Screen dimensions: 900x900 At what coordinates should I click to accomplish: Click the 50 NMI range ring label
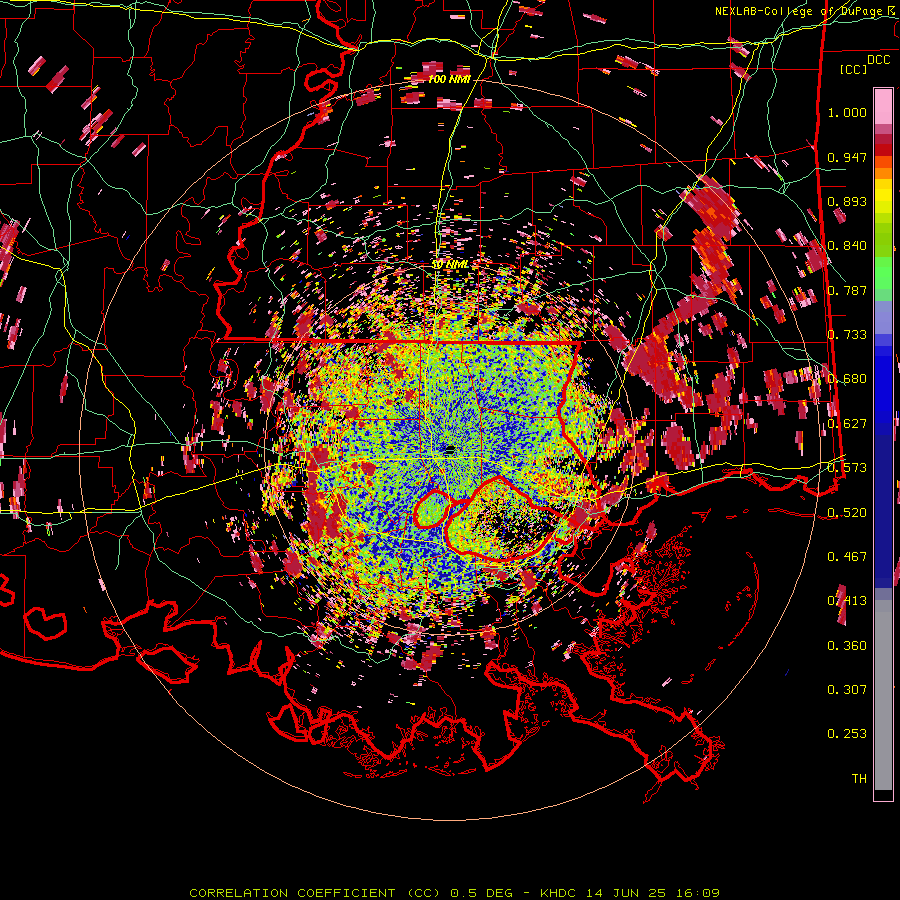[x=449, y=265]
